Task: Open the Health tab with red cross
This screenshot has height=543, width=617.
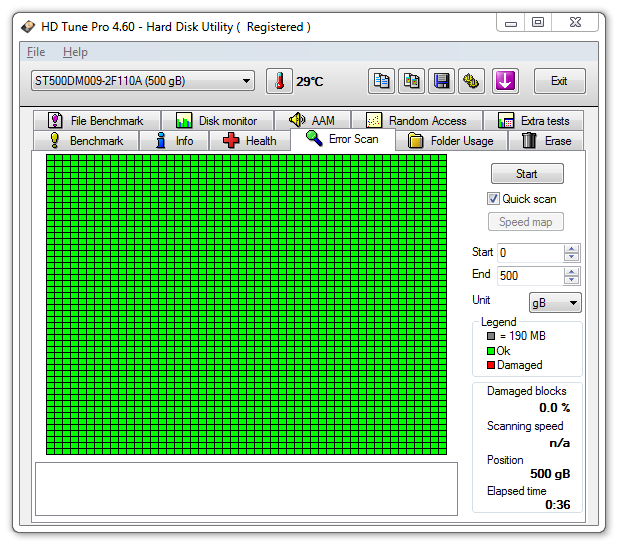Action: (249, 141)
